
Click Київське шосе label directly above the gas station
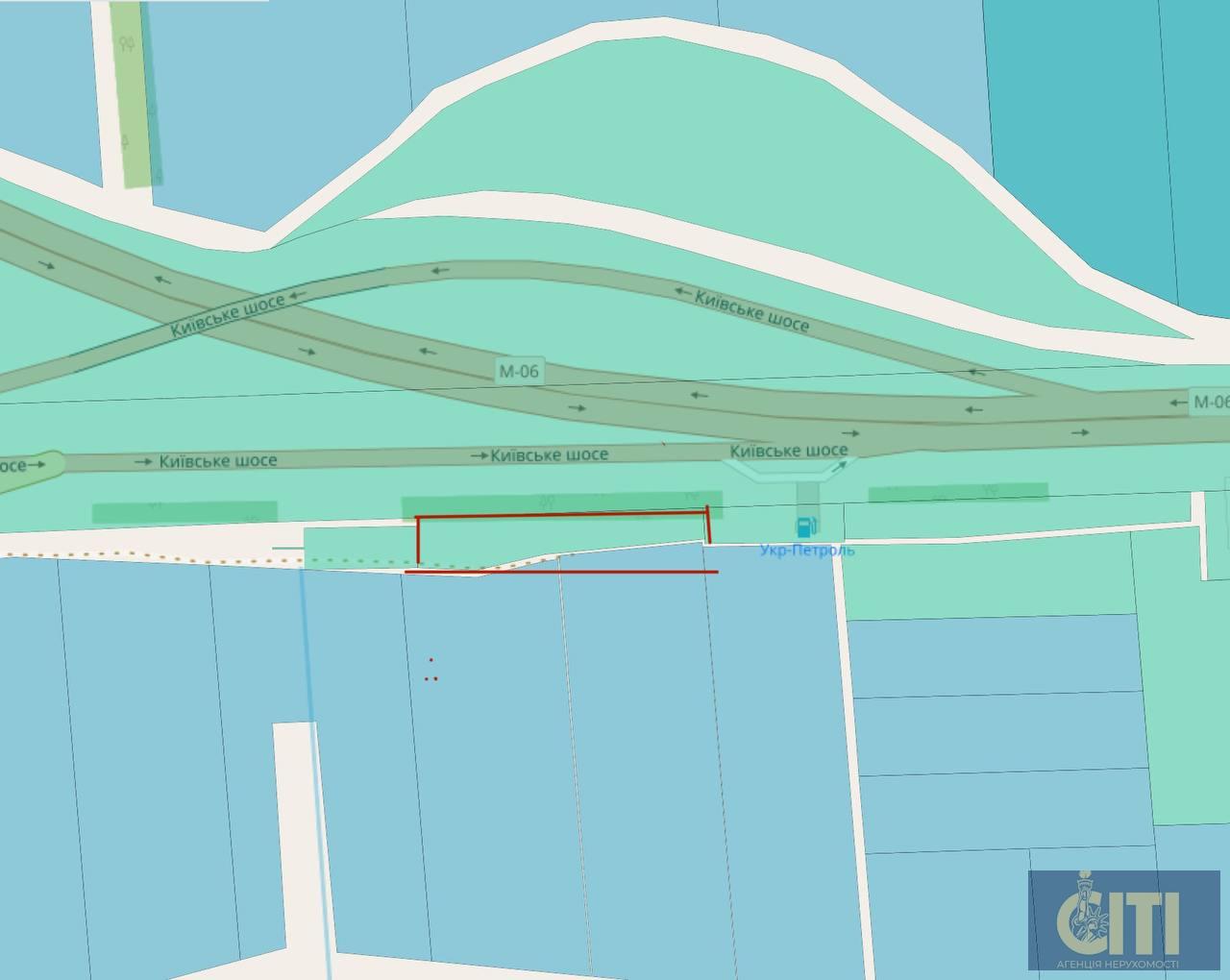788,451
